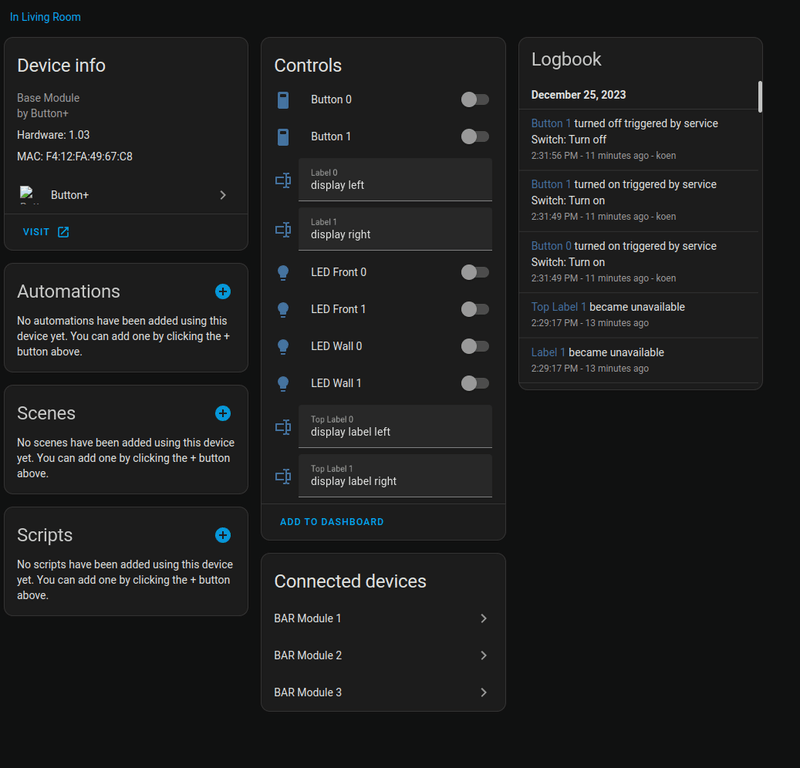Screen dimensions: 800x768
Task: Toggle the Button 0 switch
Action: [x=475, y=100]
